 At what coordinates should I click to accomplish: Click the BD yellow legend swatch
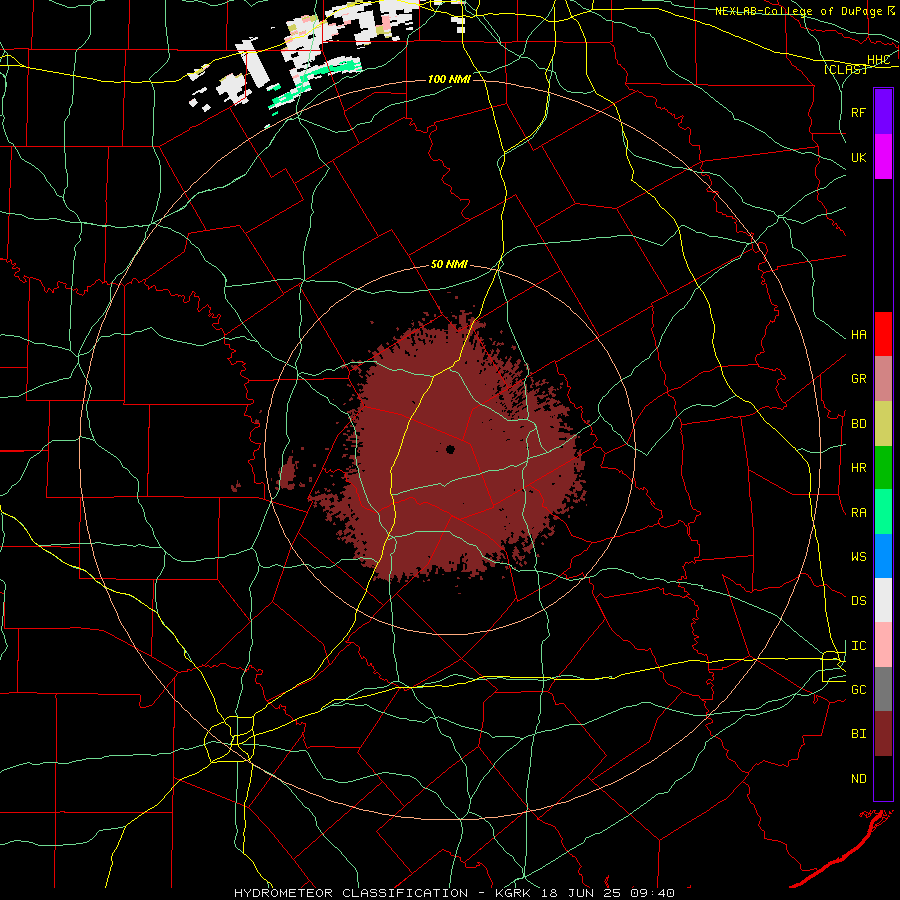click(883, 423)
